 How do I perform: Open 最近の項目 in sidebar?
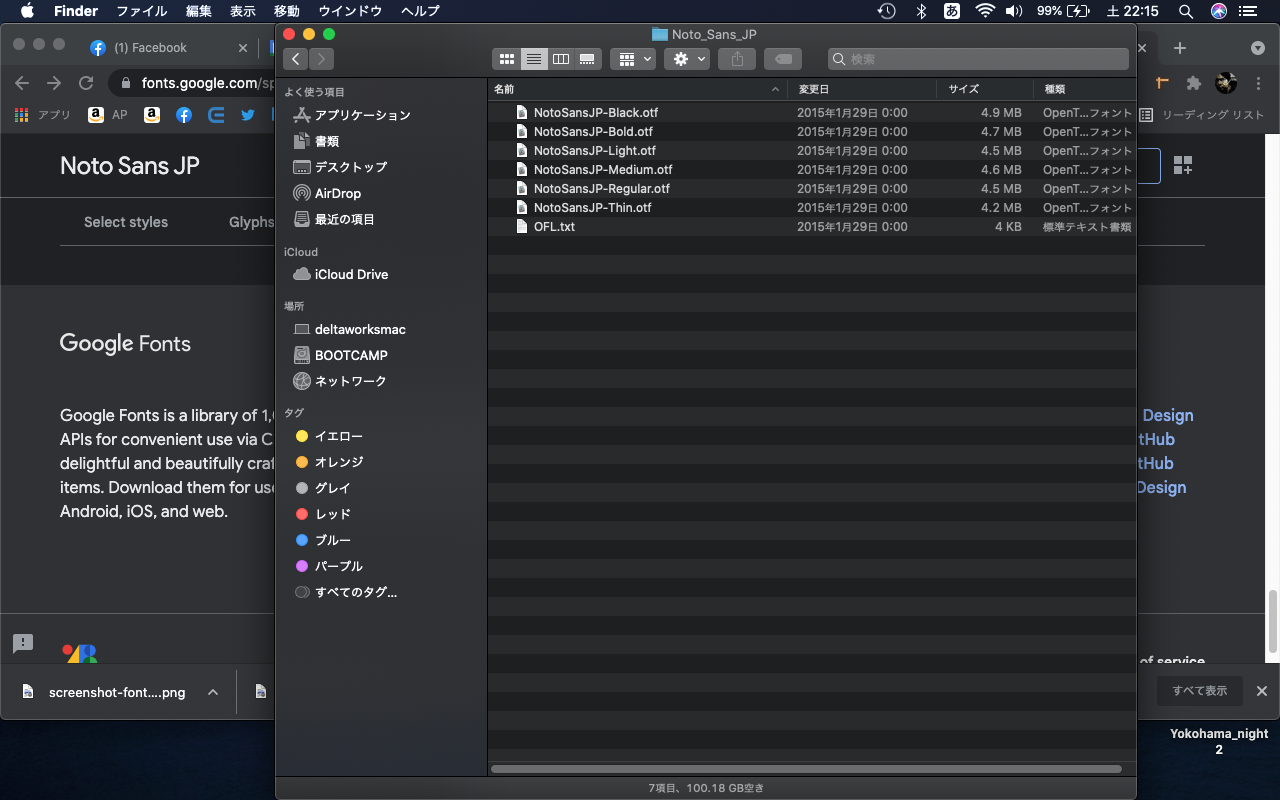pos(334,219)
